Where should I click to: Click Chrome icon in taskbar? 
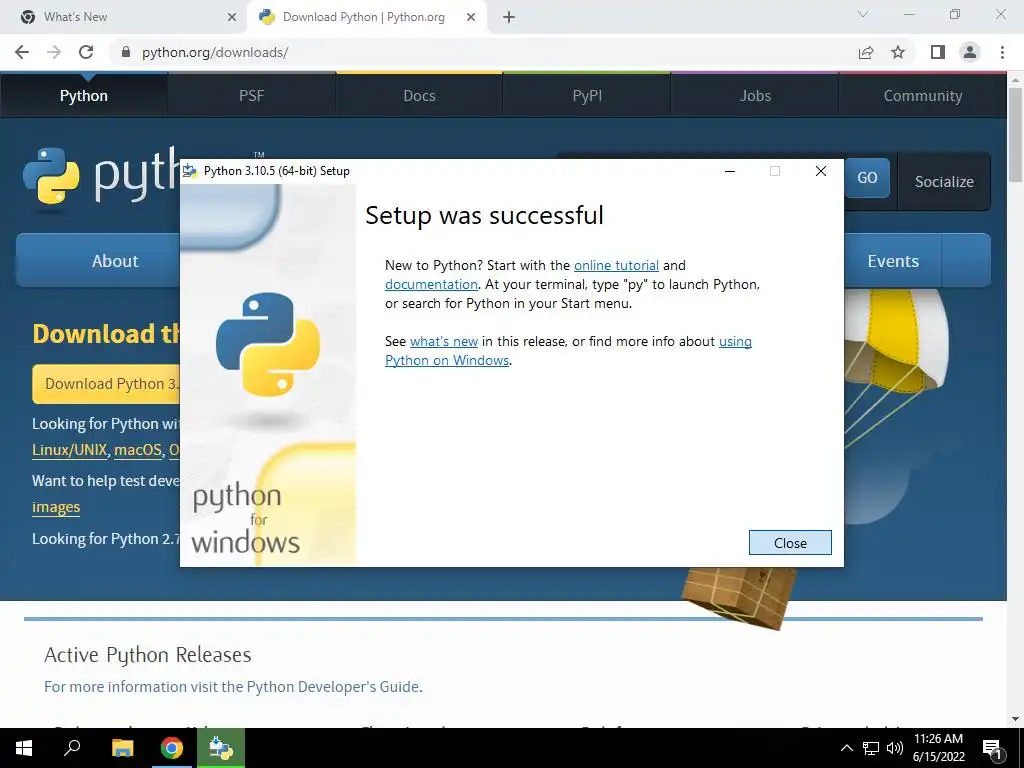pyautogui.click(x=172, y=748)
